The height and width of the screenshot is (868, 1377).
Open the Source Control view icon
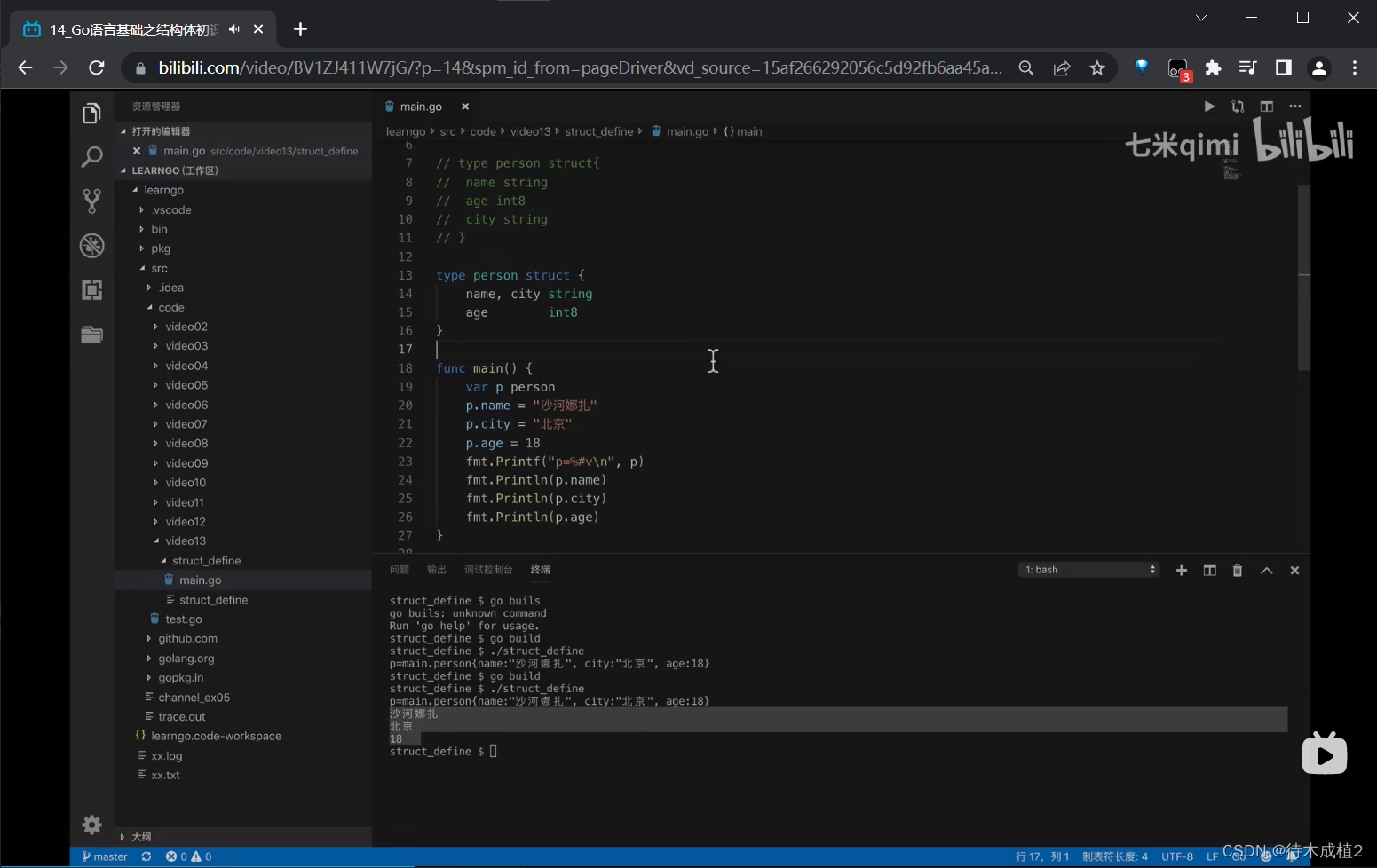coord(91,201)
